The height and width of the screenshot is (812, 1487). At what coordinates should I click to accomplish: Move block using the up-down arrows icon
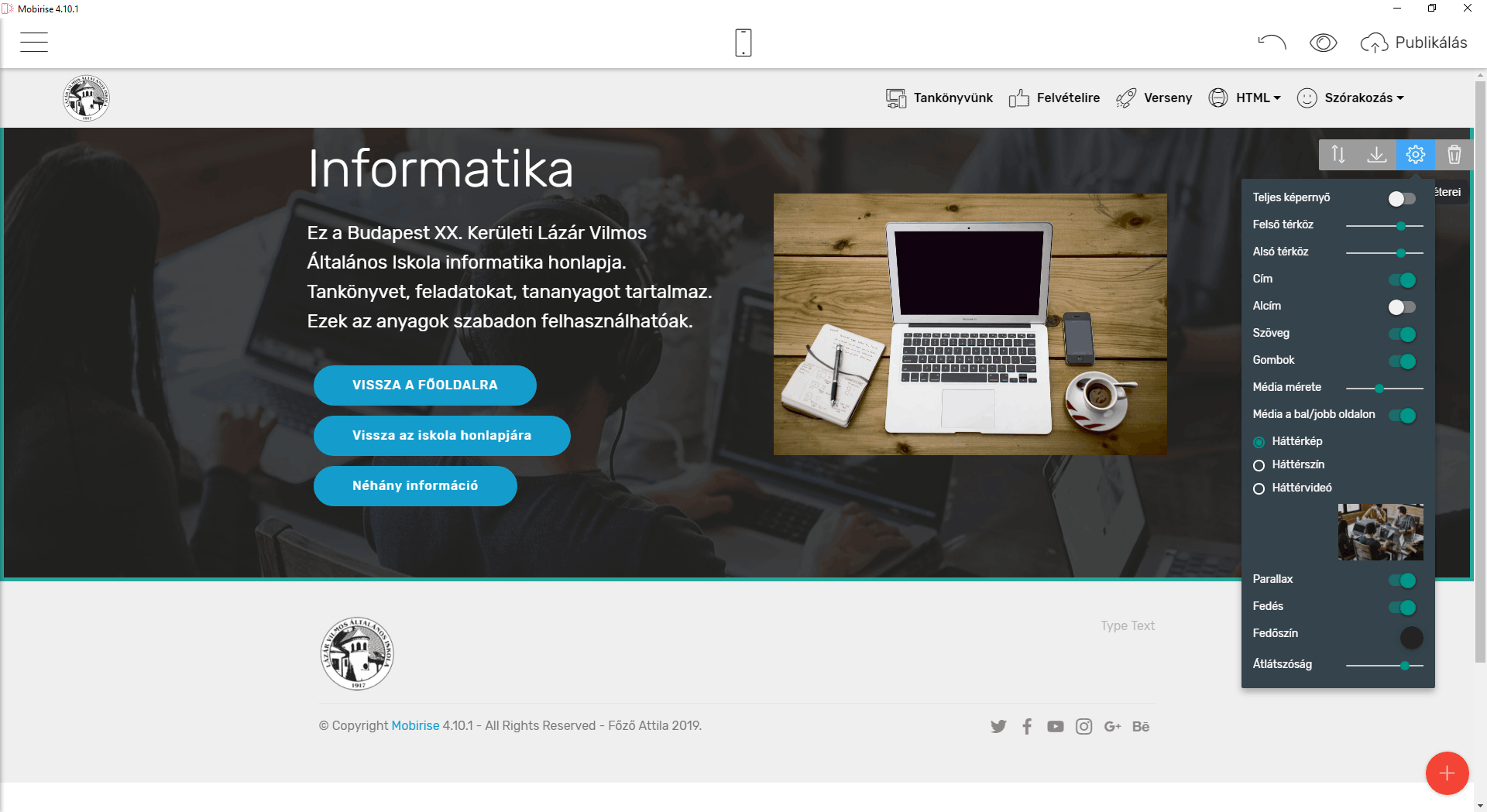1338,155
